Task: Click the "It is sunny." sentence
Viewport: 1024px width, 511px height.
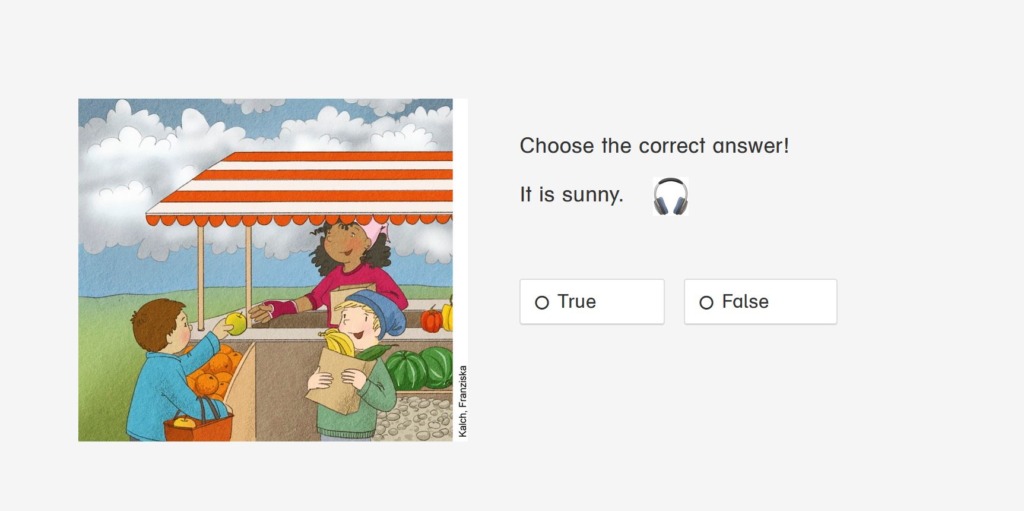Action: [x=571, y=195]
